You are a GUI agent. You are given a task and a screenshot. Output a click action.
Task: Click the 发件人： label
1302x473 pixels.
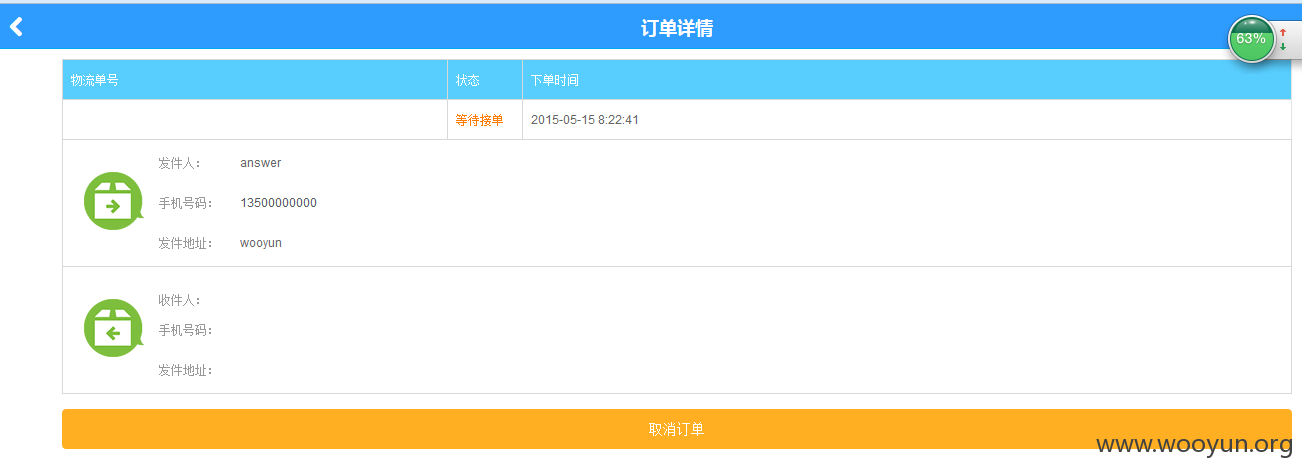(180, 163)
